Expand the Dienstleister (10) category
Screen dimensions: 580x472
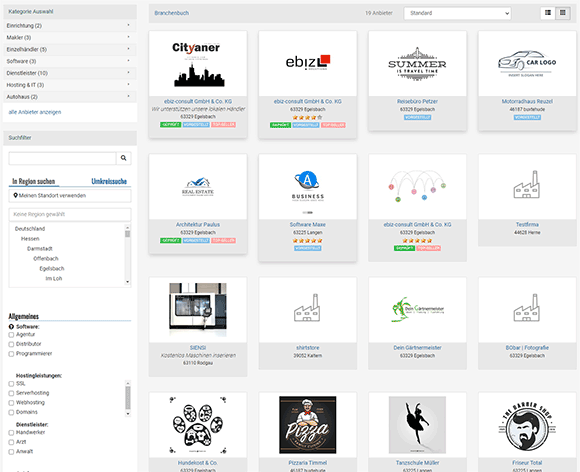tap(70, 73)
